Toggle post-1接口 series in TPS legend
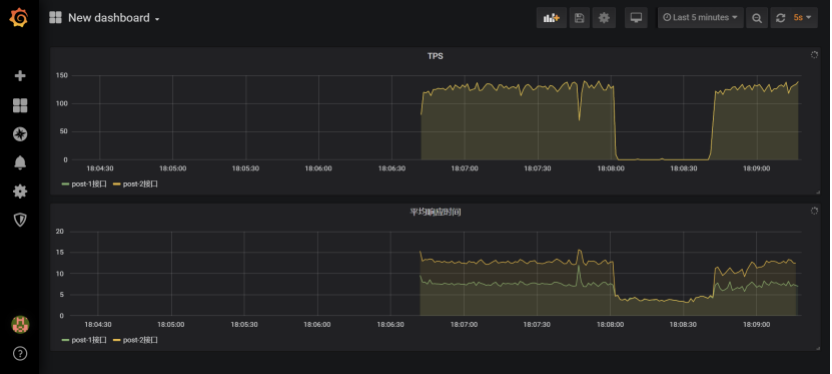Viewport: 832px width, 374px height. 88,184
